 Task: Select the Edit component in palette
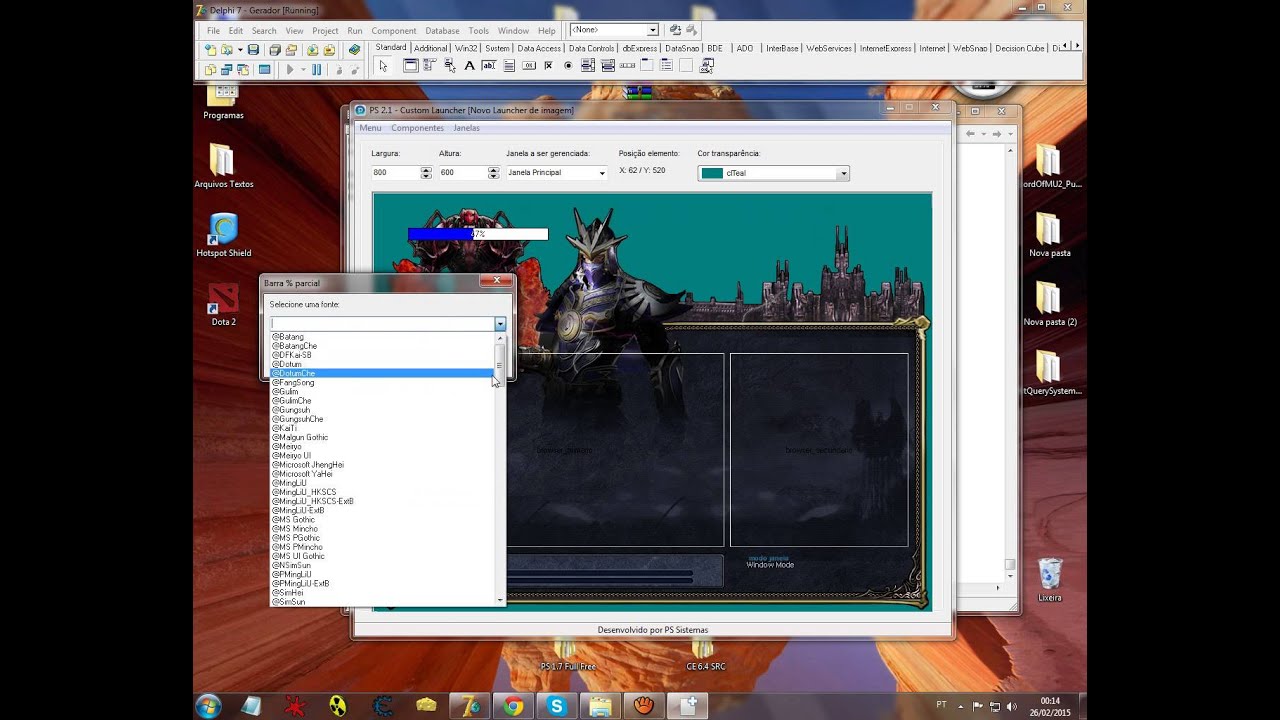(489, 65)
